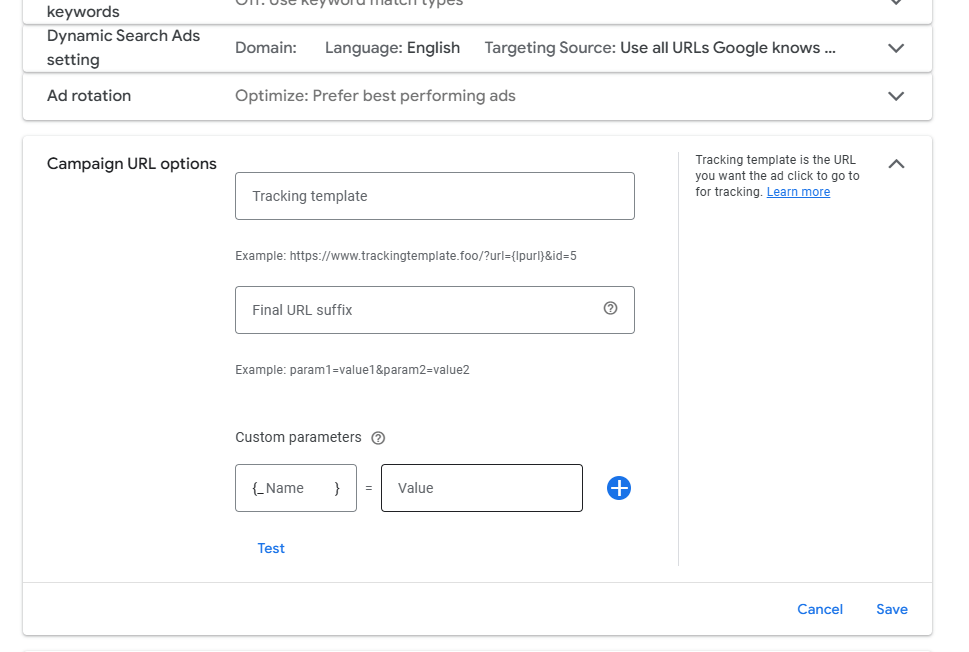This screenshot has width=969, height=652.
Task: Click the 'Domain:' text
Action: pyautogui.click(x=266, y=48)
